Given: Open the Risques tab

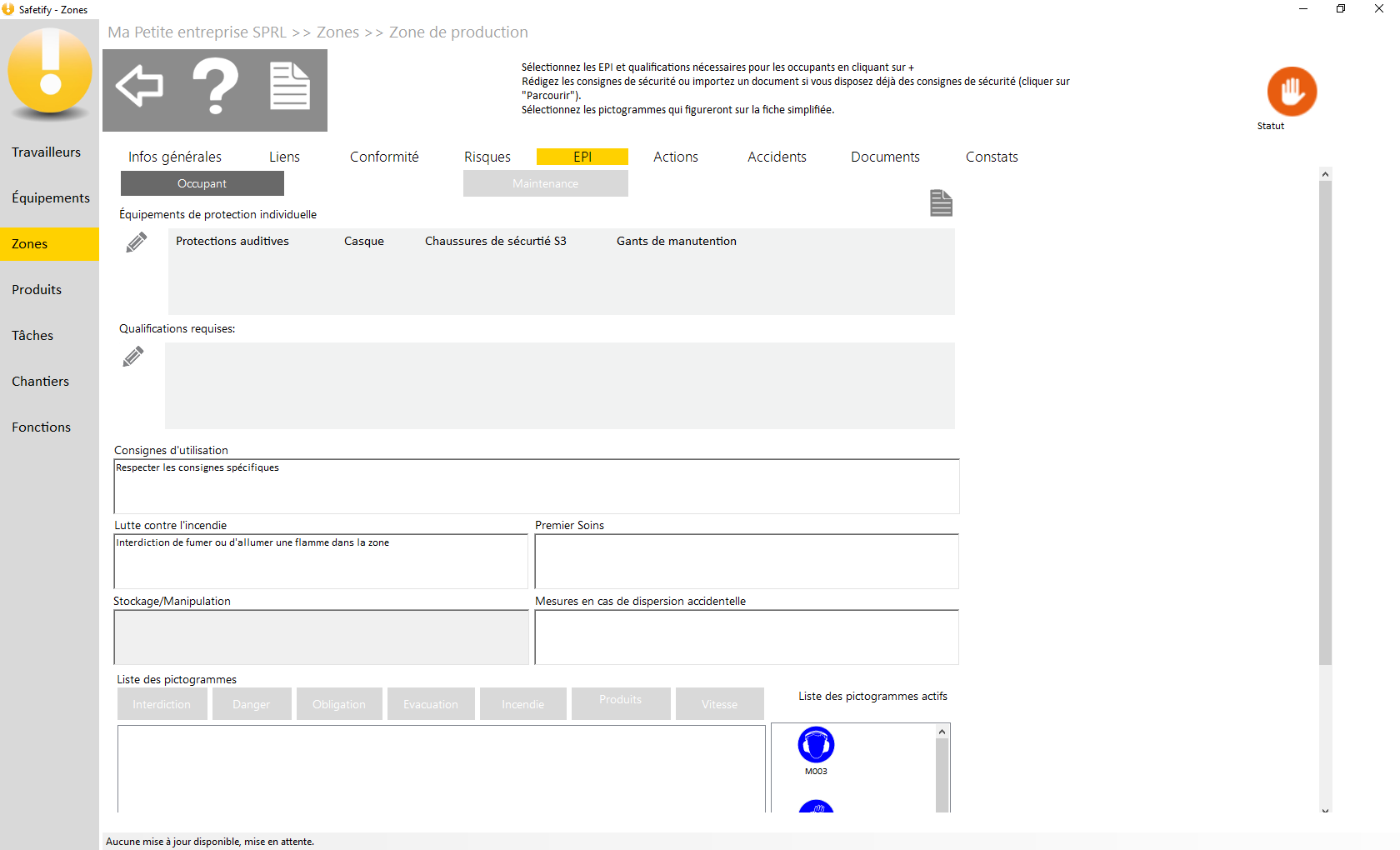Looking at the screenshot, I should [x=487, y=157].
